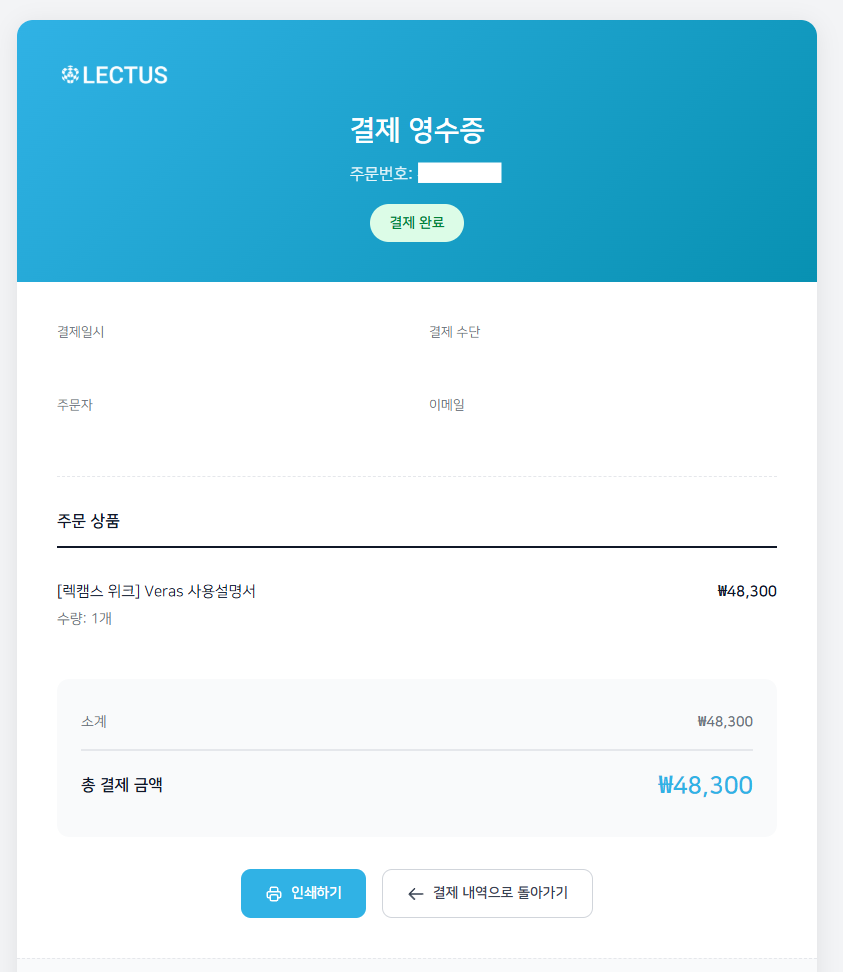The height and width of the screenshot is (972, 843).
Task: Select the 결제 영수증 title heading
Action: tap(417, 131)
